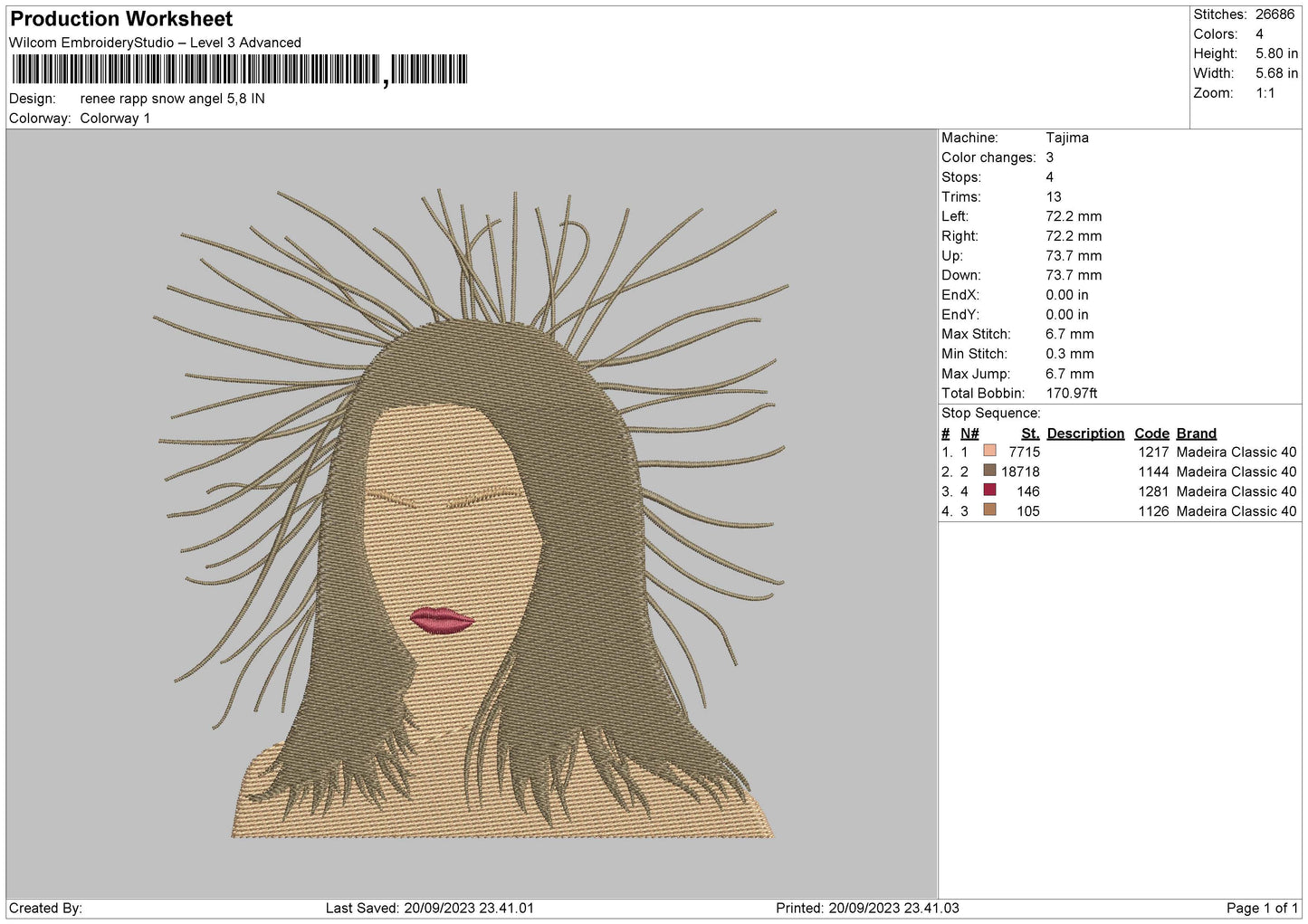The width and height of the screenshot is (1308, 924).
Task: Select 'Printed: 20/09/2023 23.41.03' text
Action: pos(867,909)
